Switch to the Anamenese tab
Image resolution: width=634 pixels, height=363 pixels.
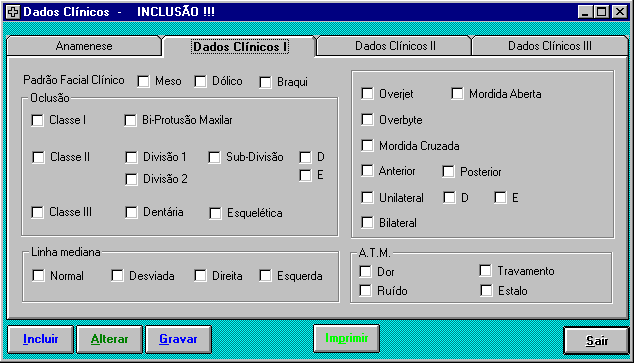point(84,46)
